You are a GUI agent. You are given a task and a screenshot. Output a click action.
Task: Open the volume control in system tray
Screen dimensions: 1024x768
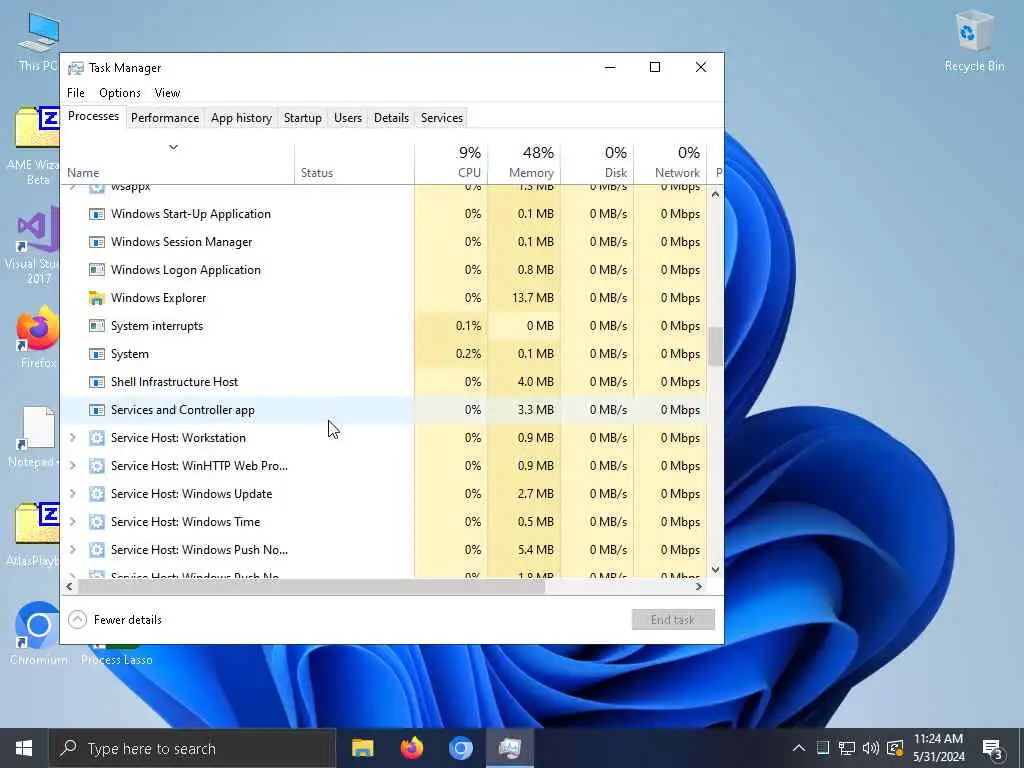point(870,748)
